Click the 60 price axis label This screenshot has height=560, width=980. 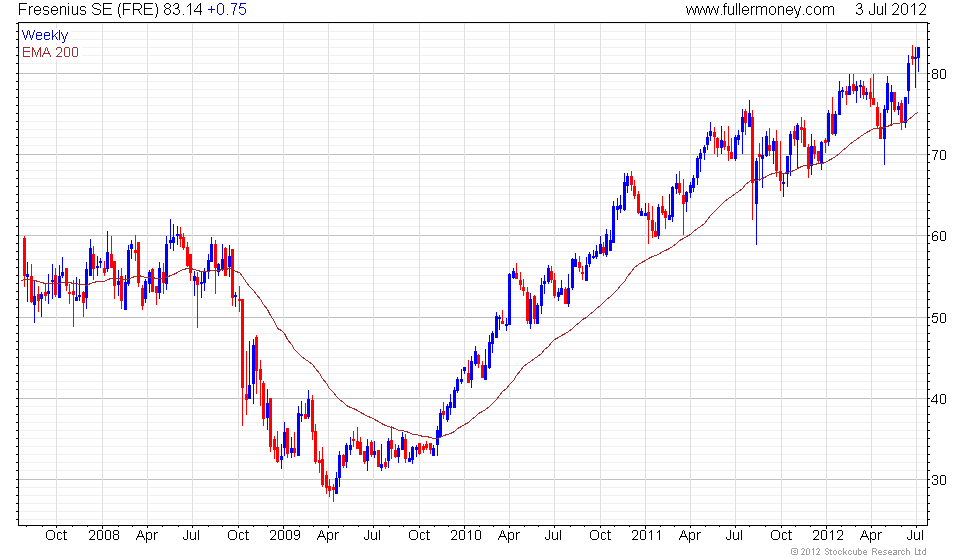[x=939, y=237]
